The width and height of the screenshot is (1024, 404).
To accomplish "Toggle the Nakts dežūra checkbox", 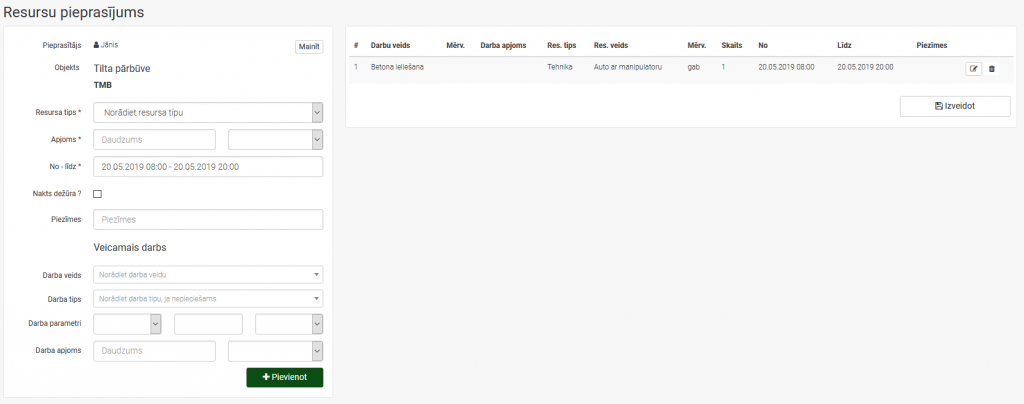I will pyautogui.click(x=98, y=194).
